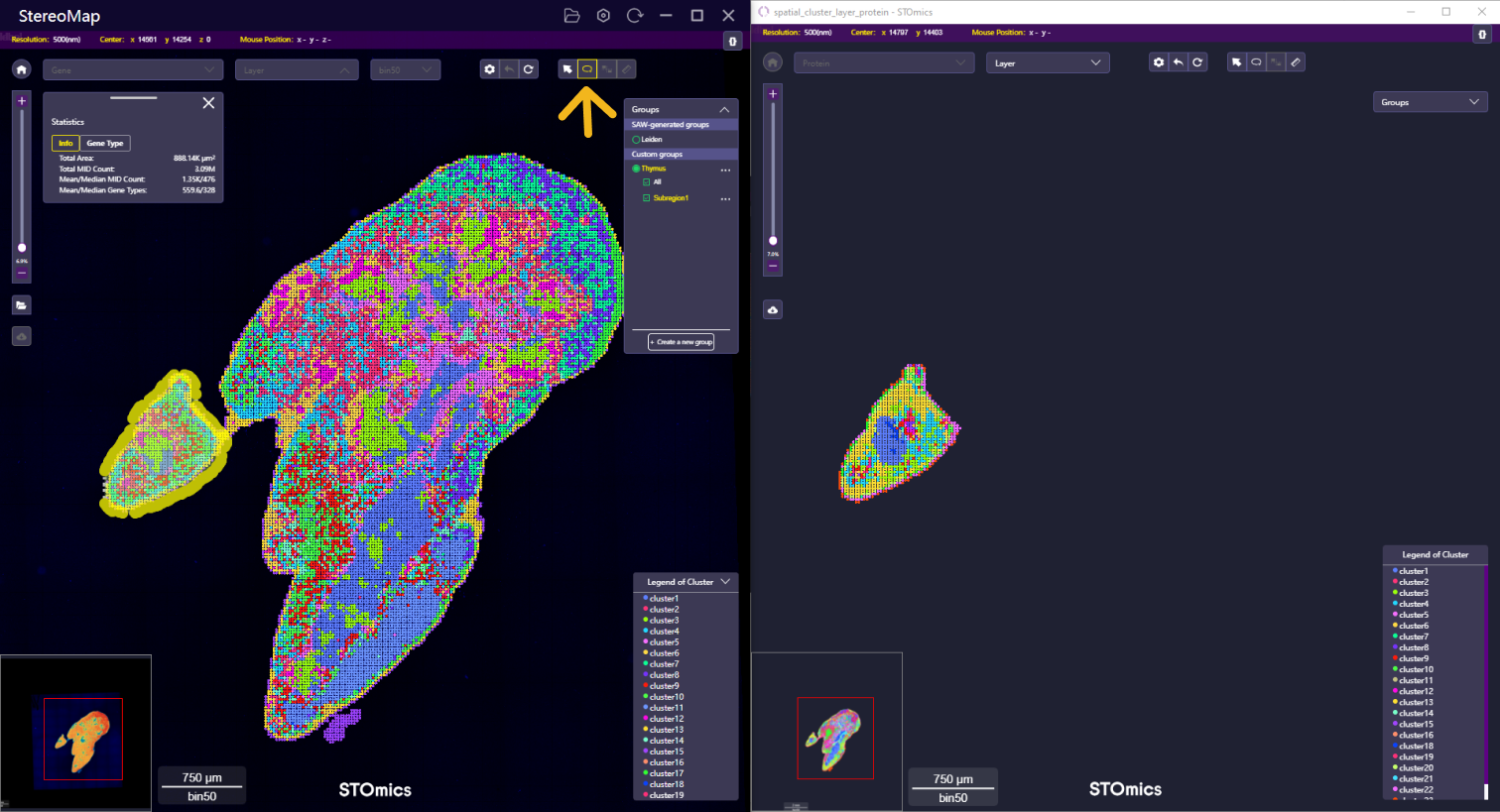Viewport: 1500px width, 812px height.
Task: Collapse the Legend of Cluster panel
Action: (x=725, y=582)
